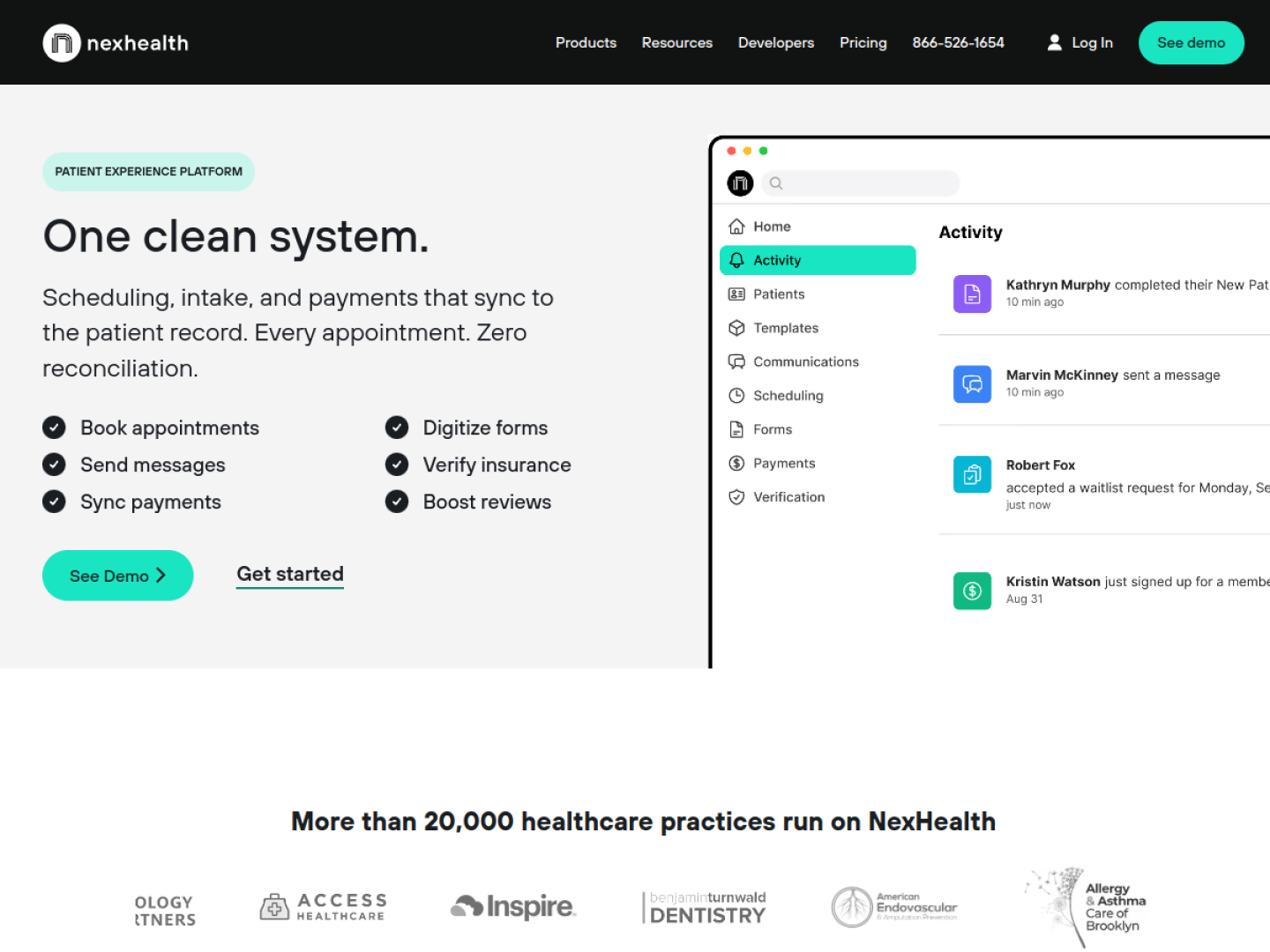Open the Resources menu
This screenshot has height=952, width=1270.
[677, 42]
